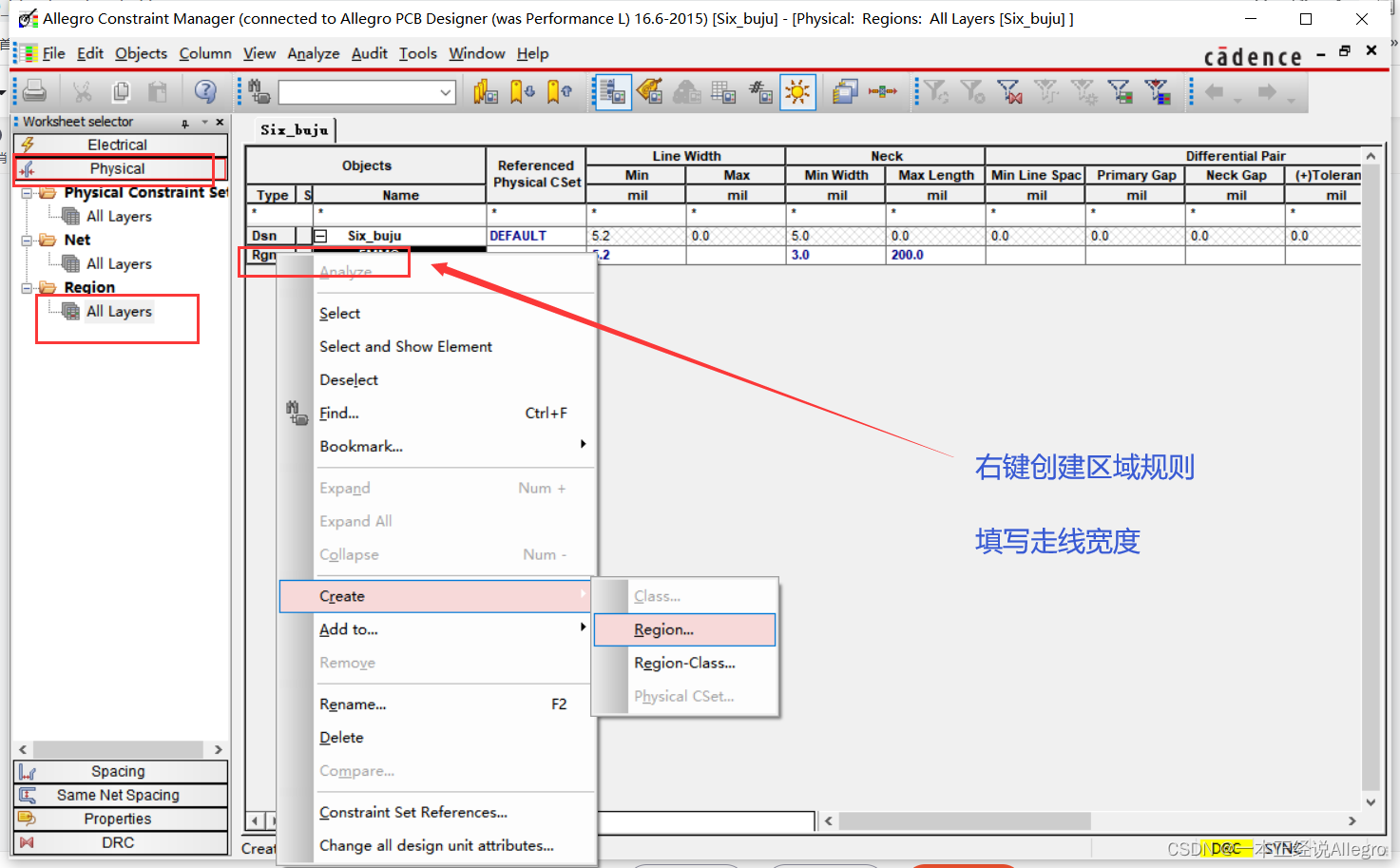The image size is (1400, 868).
Task: Click the Find binoculars icon in context menu
Action: 297,413
